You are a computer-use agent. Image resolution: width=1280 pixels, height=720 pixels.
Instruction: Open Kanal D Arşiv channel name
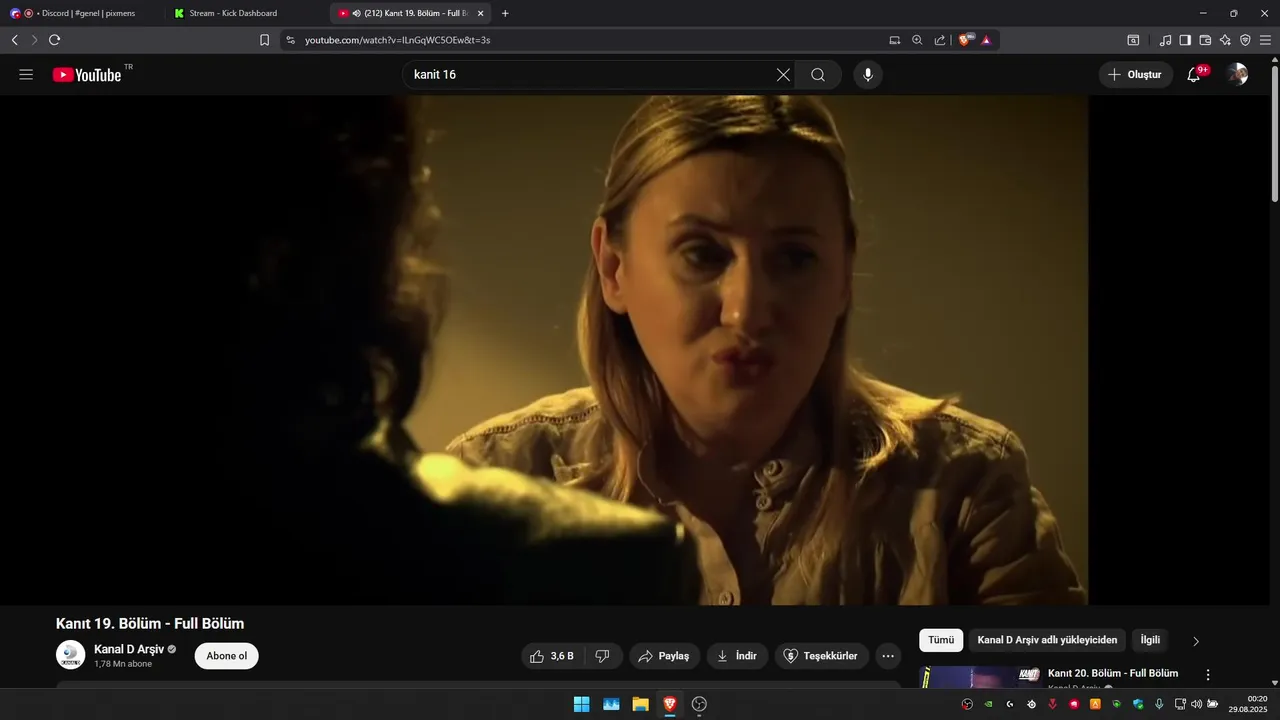129,649
